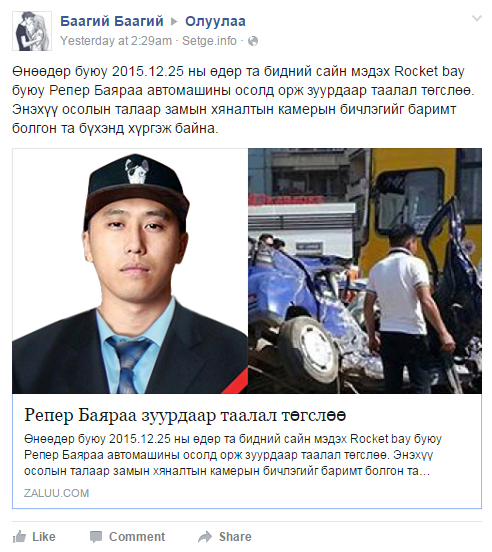Open poster's profile picture thumbnail
The height and width of the screenshot is (552, 492).
click(32, 31)
